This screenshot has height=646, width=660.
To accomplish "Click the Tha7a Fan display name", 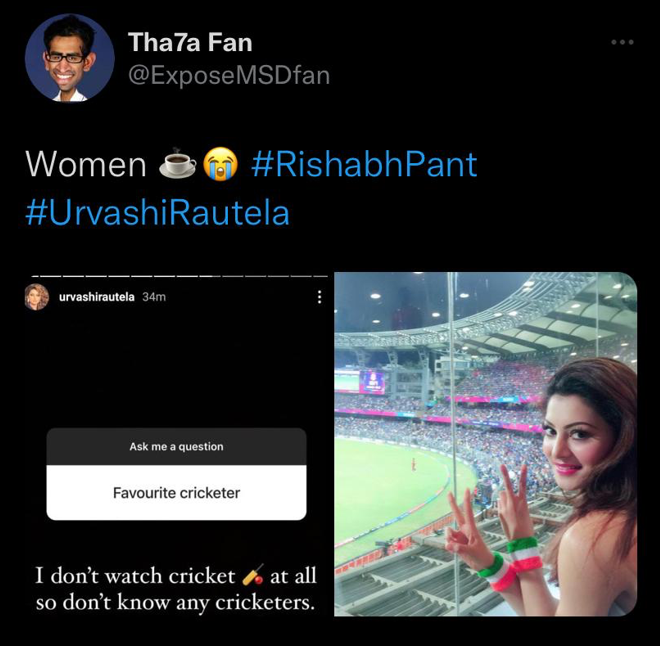I will pyautogui.click(x=190, y=42).
